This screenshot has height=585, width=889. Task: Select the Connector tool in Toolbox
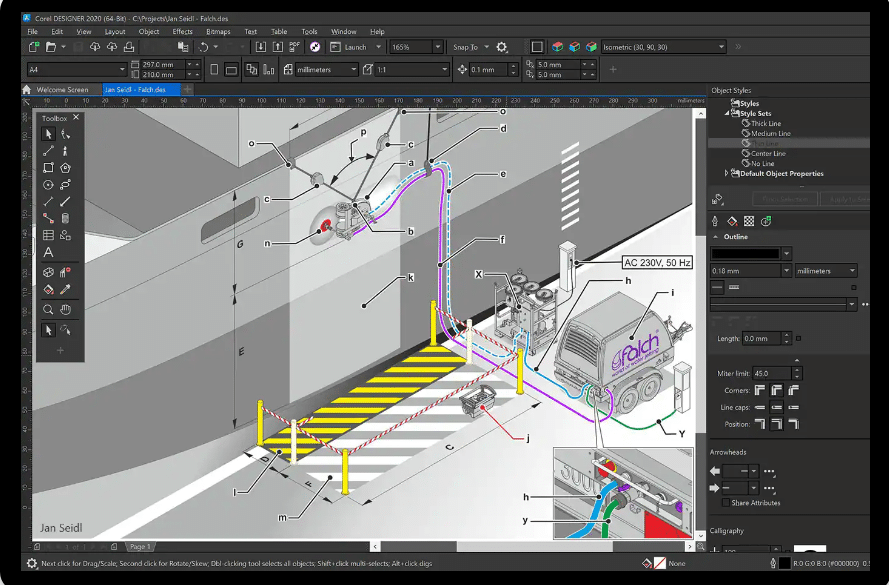click(48, 218)
